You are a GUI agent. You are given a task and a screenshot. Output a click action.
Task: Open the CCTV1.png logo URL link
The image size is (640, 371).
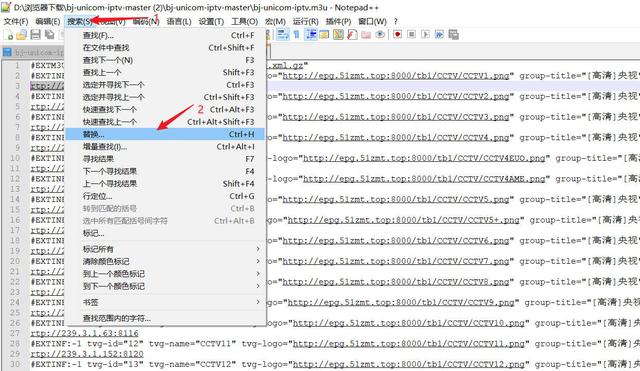[396, 76]
